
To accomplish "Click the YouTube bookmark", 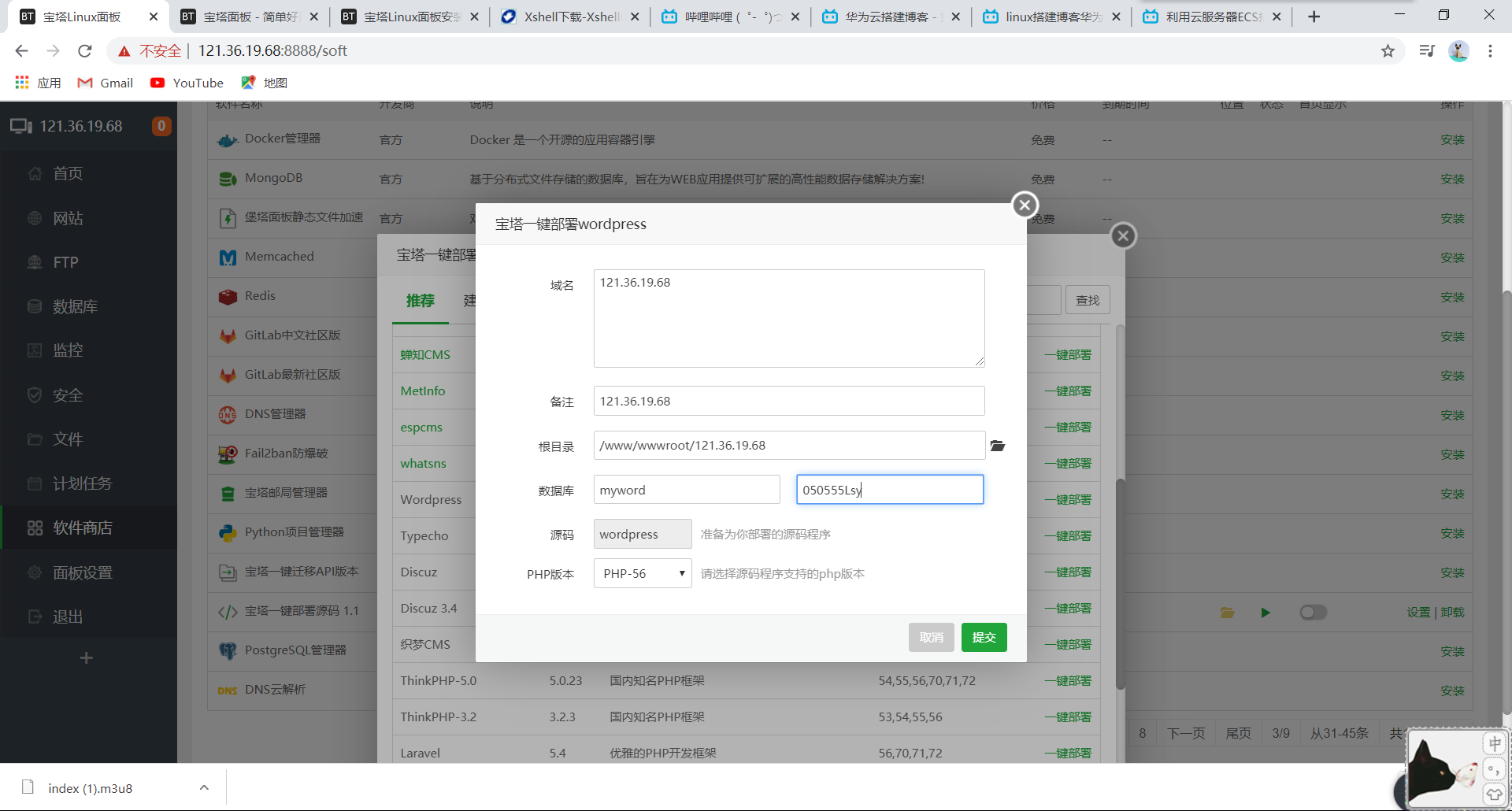I will click(187, 83).
